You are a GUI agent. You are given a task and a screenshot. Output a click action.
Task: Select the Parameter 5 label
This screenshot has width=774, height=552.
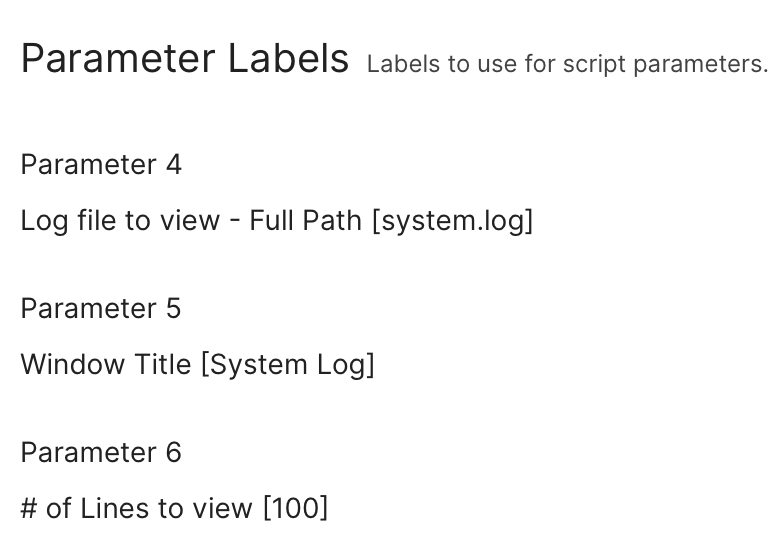(x=101, y=309)
